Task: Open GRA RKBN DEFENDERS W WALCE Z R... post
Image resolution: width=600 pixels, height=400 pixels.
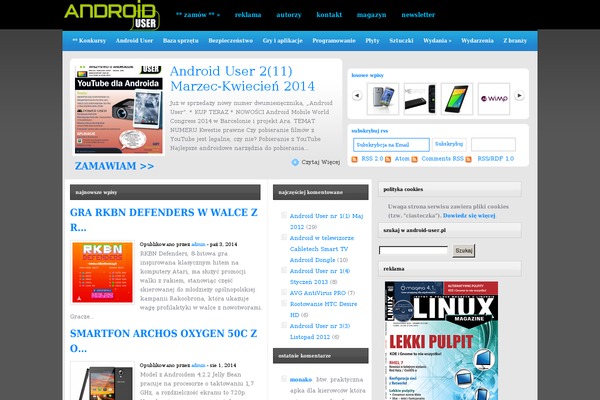Action: click(x=164, y=220)
